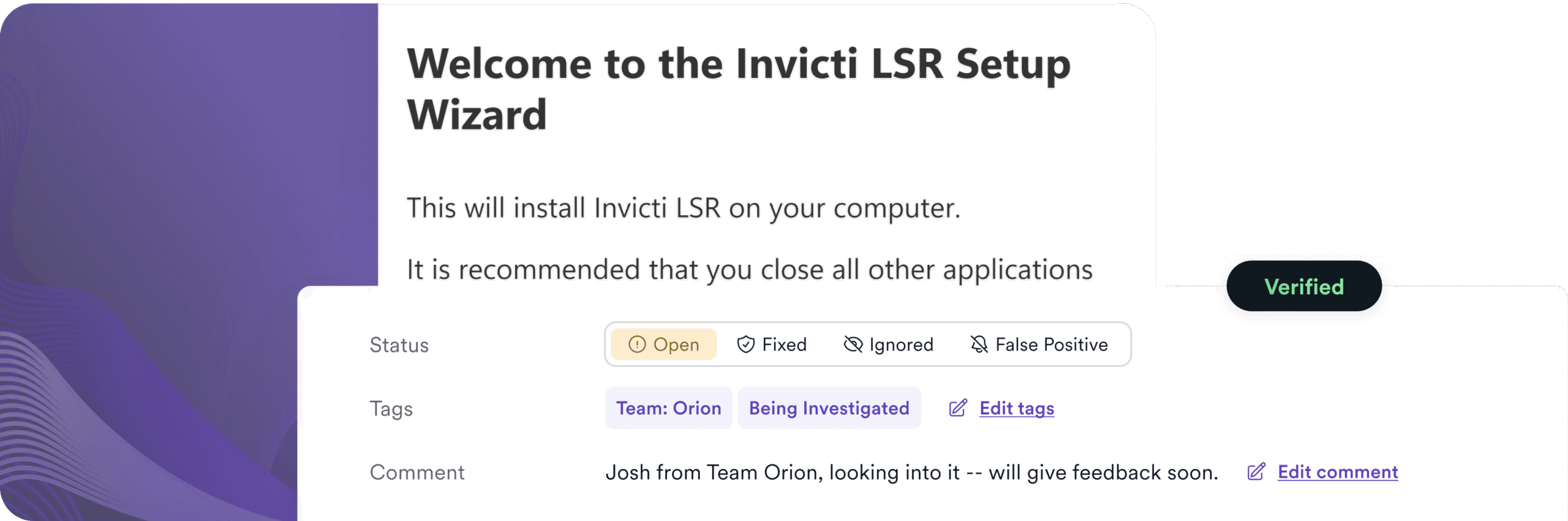Mark the status as Ignored
This screenshot has width=1568, height=521.
900,344
